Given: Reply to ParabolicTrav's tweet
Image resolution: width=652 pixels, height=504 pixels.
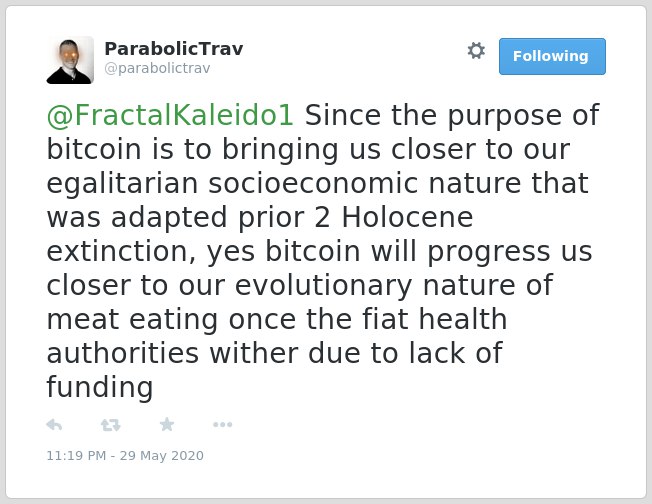Looking at the screenshot, I should click(54, 425).
